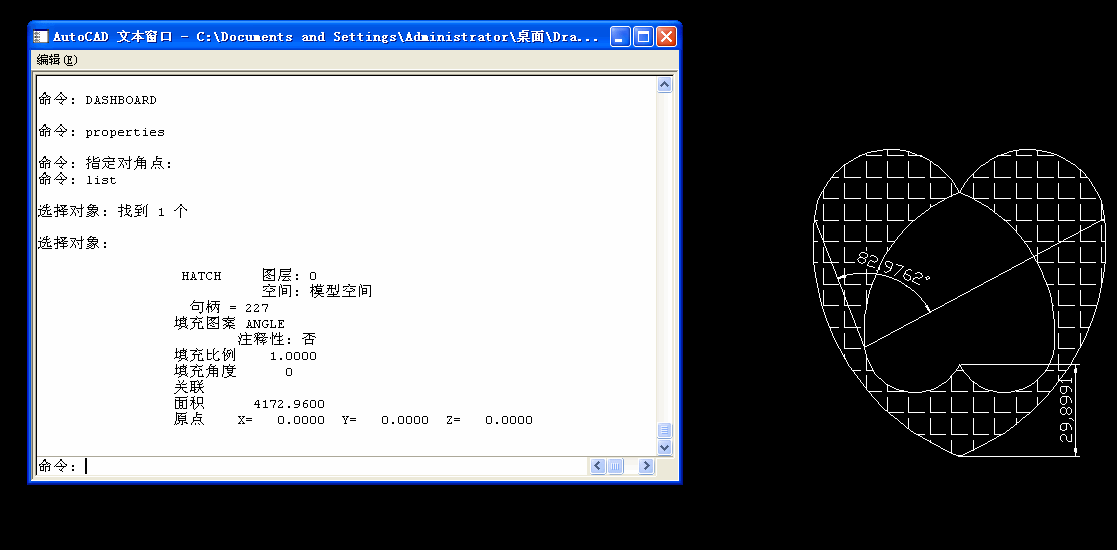Viewport: 1117px width, 550px height.
Task: Maximize the AutoCAD text window
Action: [x=643, y=36]
